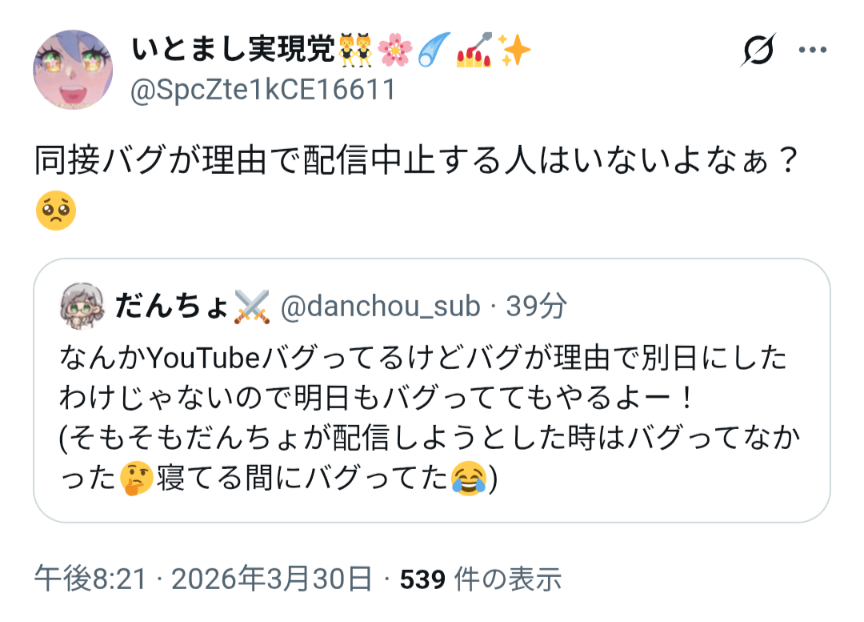This screenshot has width=864, height=622.
Task: Open the author's anime profile avatar
Action: [x=73, y=69]
